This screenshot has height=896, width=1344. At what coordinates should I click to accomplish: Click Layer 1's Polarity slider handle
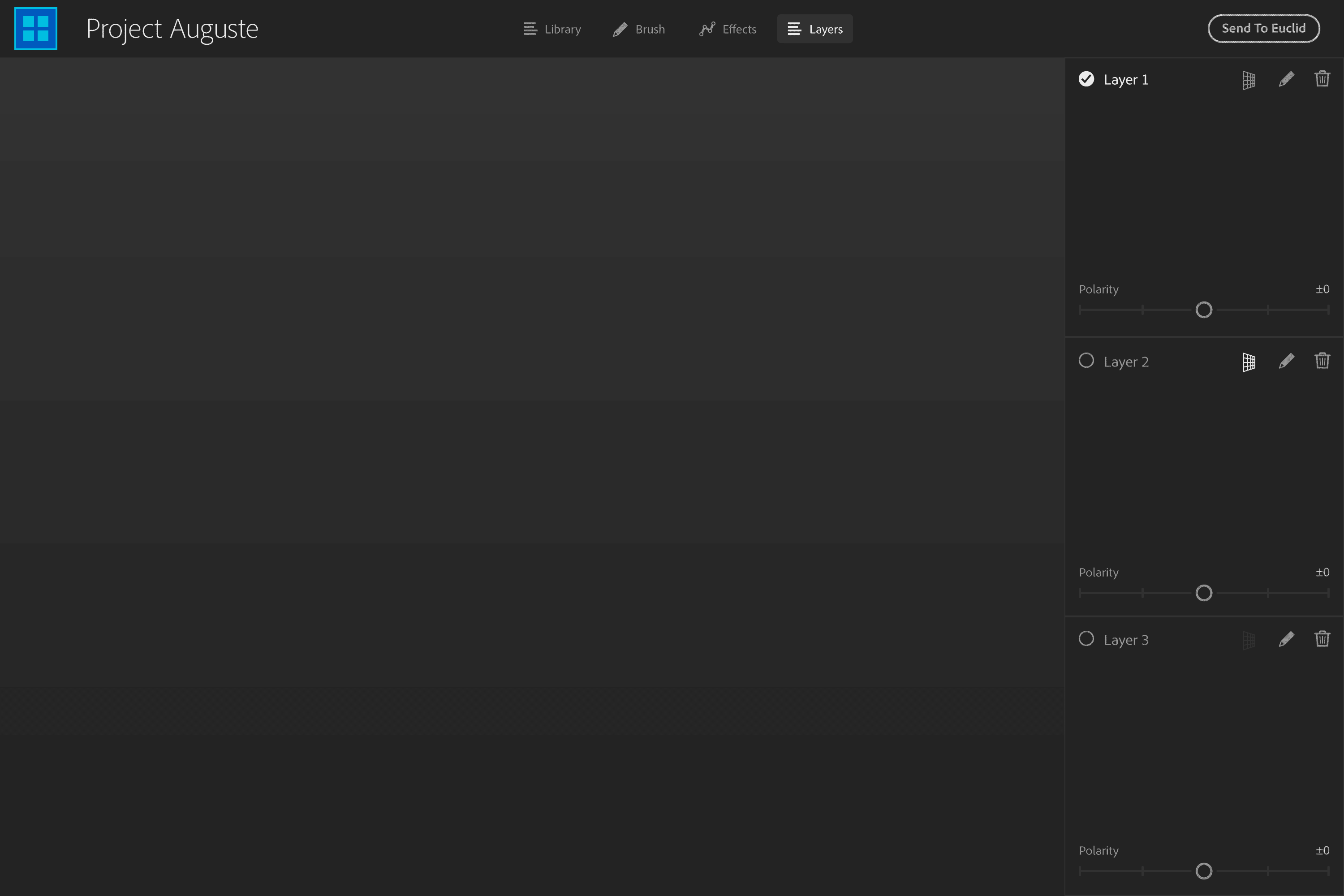[x=1203, y=310]
